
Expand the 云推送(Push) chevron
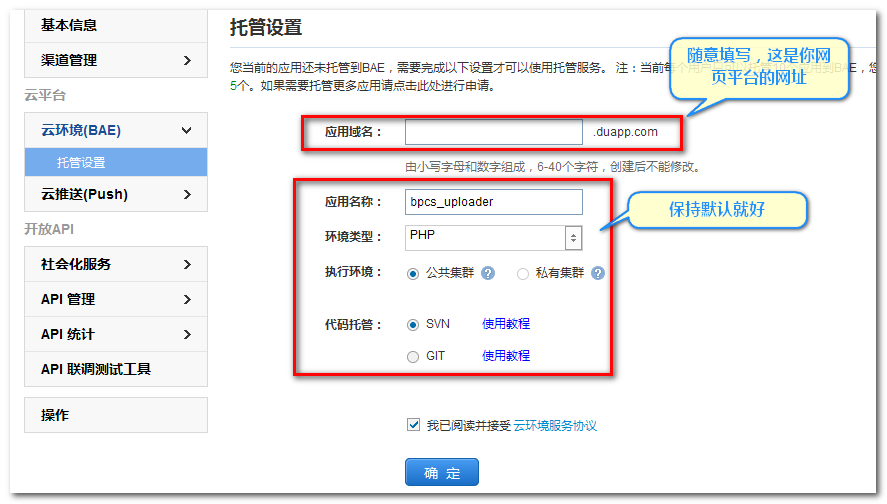187,194
